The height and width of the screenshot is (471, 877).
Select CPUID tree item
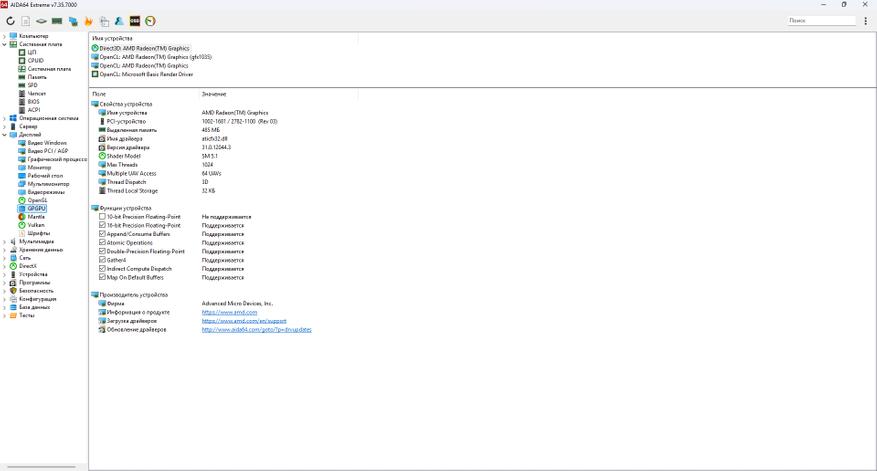coord(35,60)
